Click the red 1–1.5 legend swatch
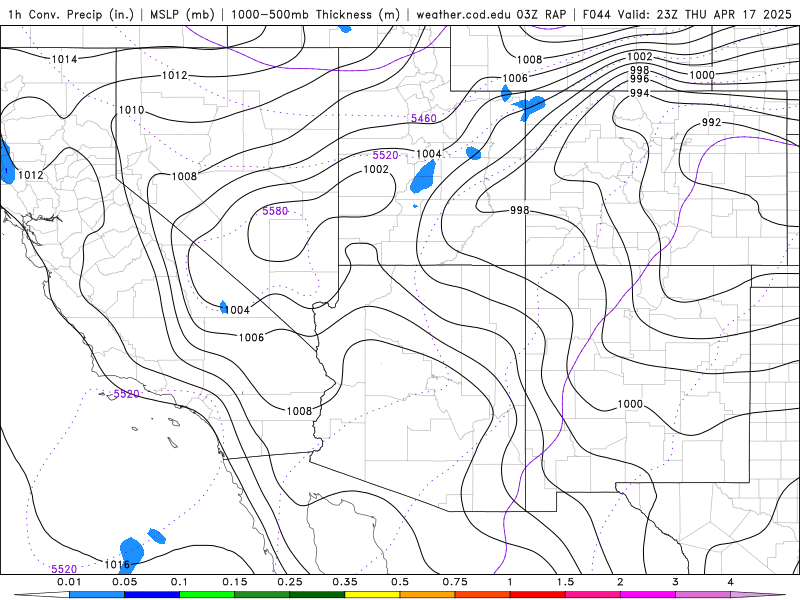800x600 pixels. [x=538, y=595]
